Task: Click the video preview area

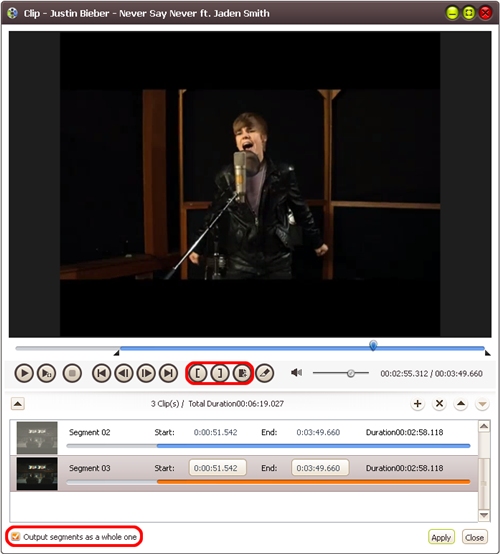Action: coord(250,184)
